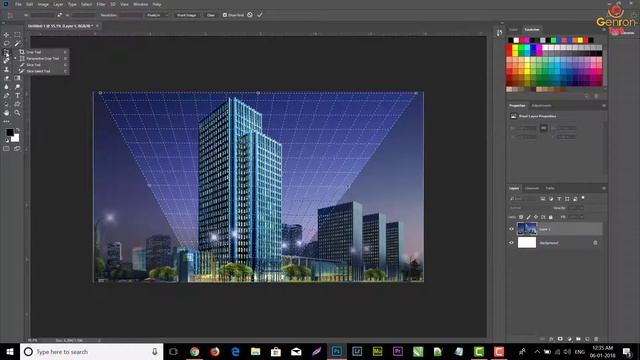Open the layer blend mode dropdown
640x360 pixels.
coord(529,208)
